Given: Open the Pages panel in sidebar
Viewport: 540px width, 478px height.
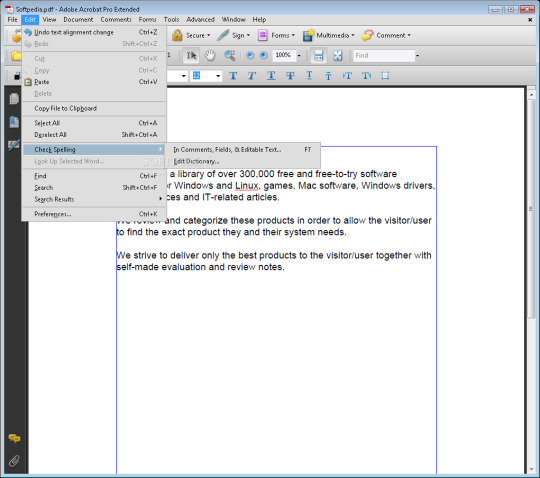Looking at the screenshot, I should [14, 99].
